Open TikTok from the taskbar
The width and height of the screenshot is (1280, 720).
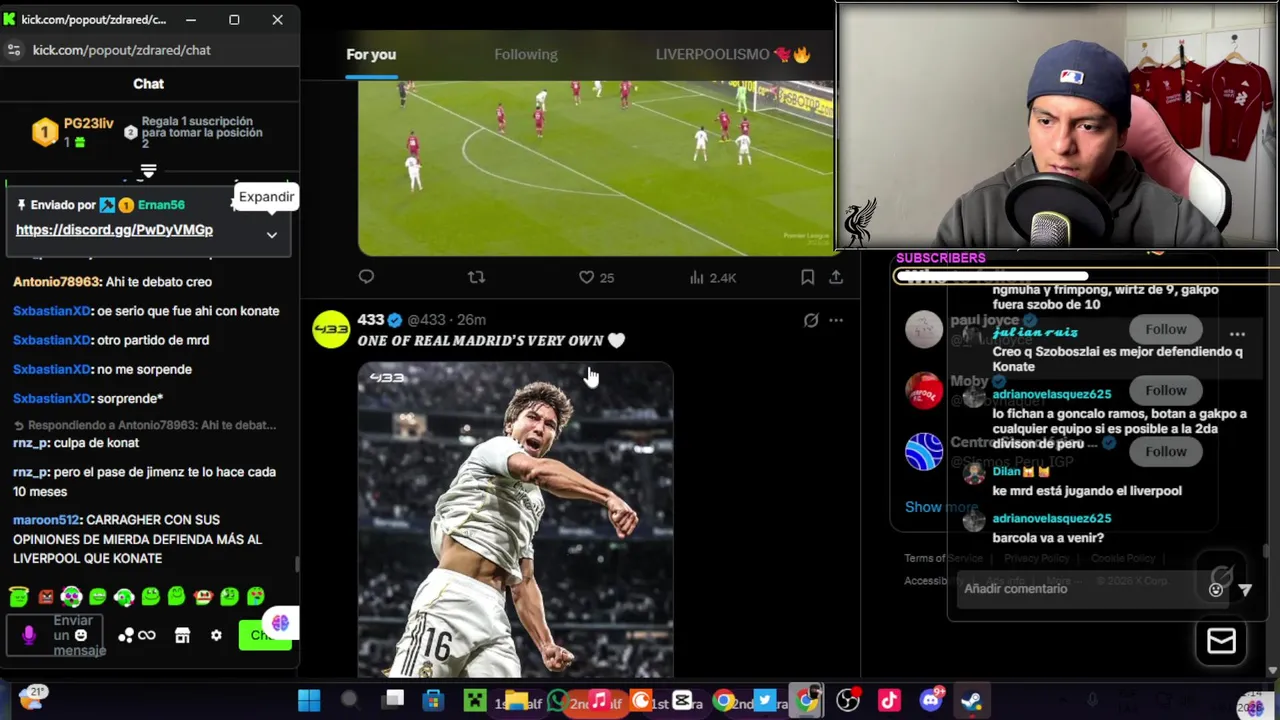(889, 700)
